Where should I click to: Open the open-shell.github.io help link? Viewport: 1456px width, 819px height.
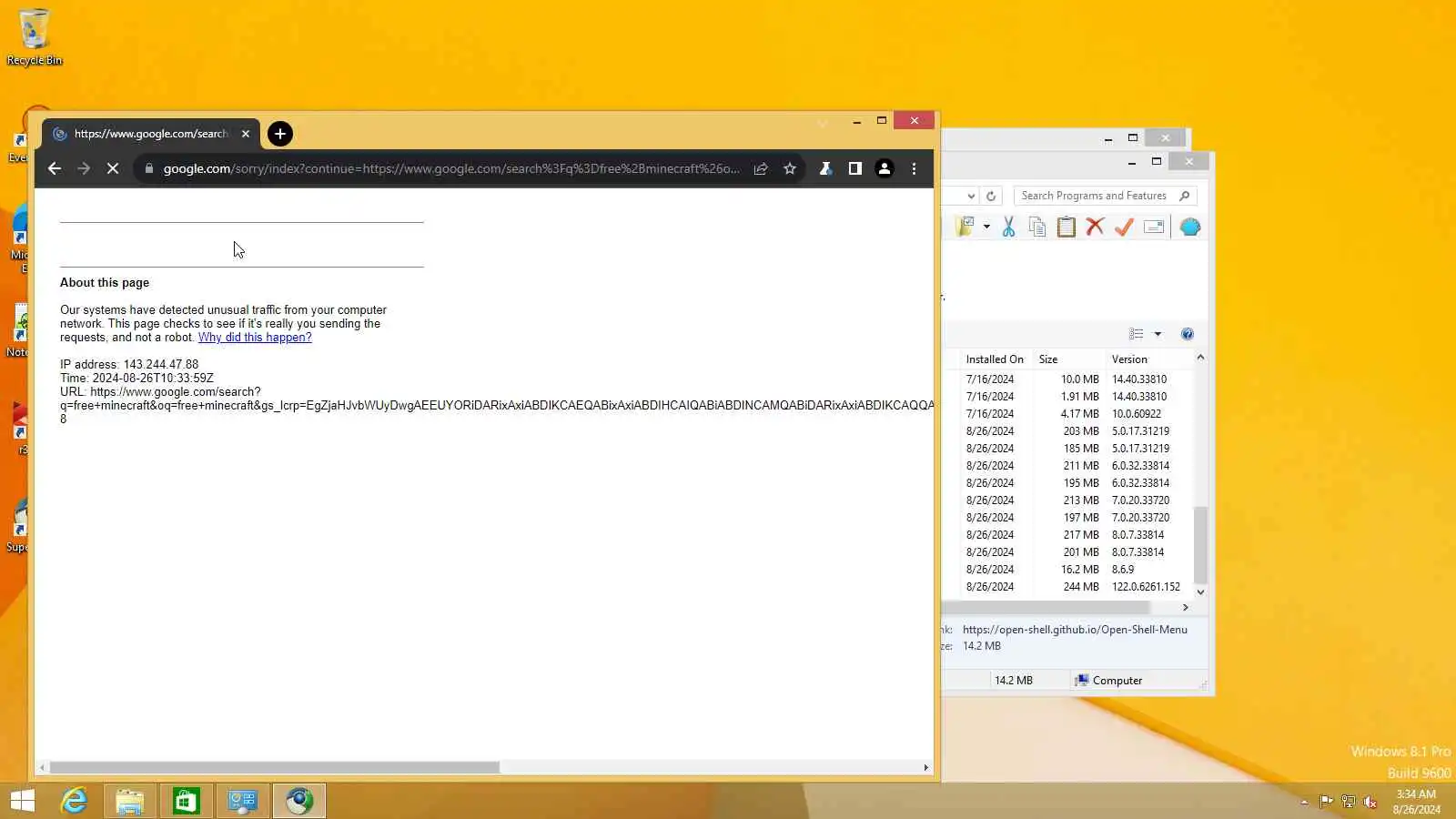(x=1075, y=630)
